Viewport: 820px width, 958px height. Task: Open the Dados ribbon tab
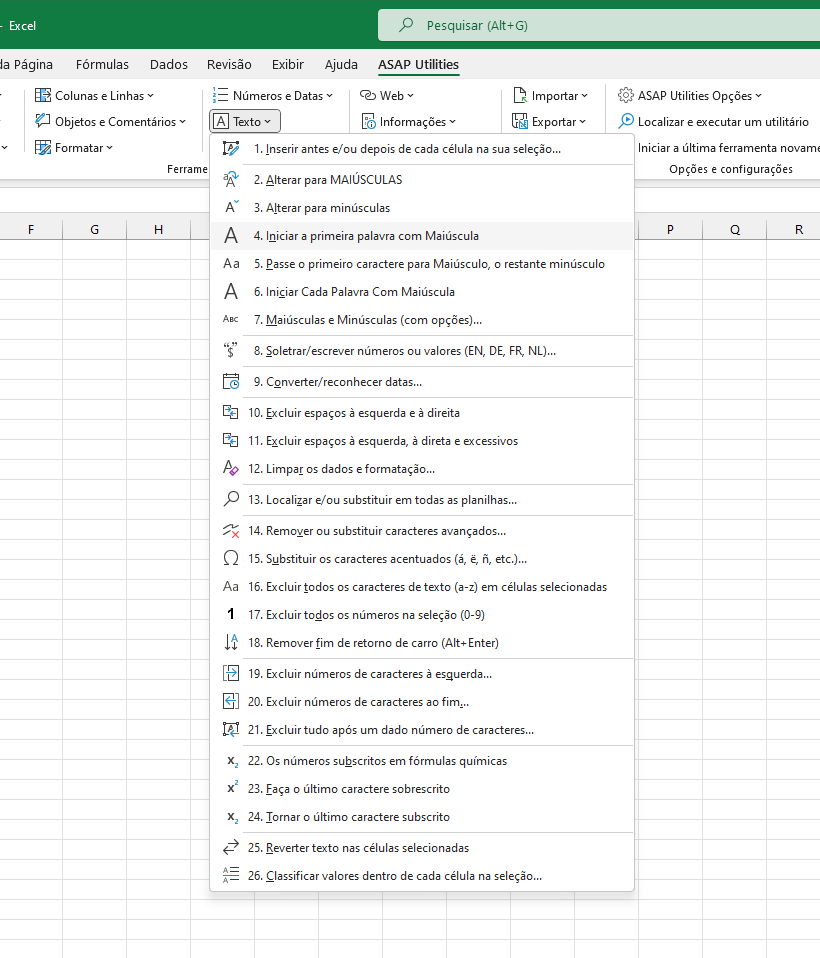tap(169, 64)
